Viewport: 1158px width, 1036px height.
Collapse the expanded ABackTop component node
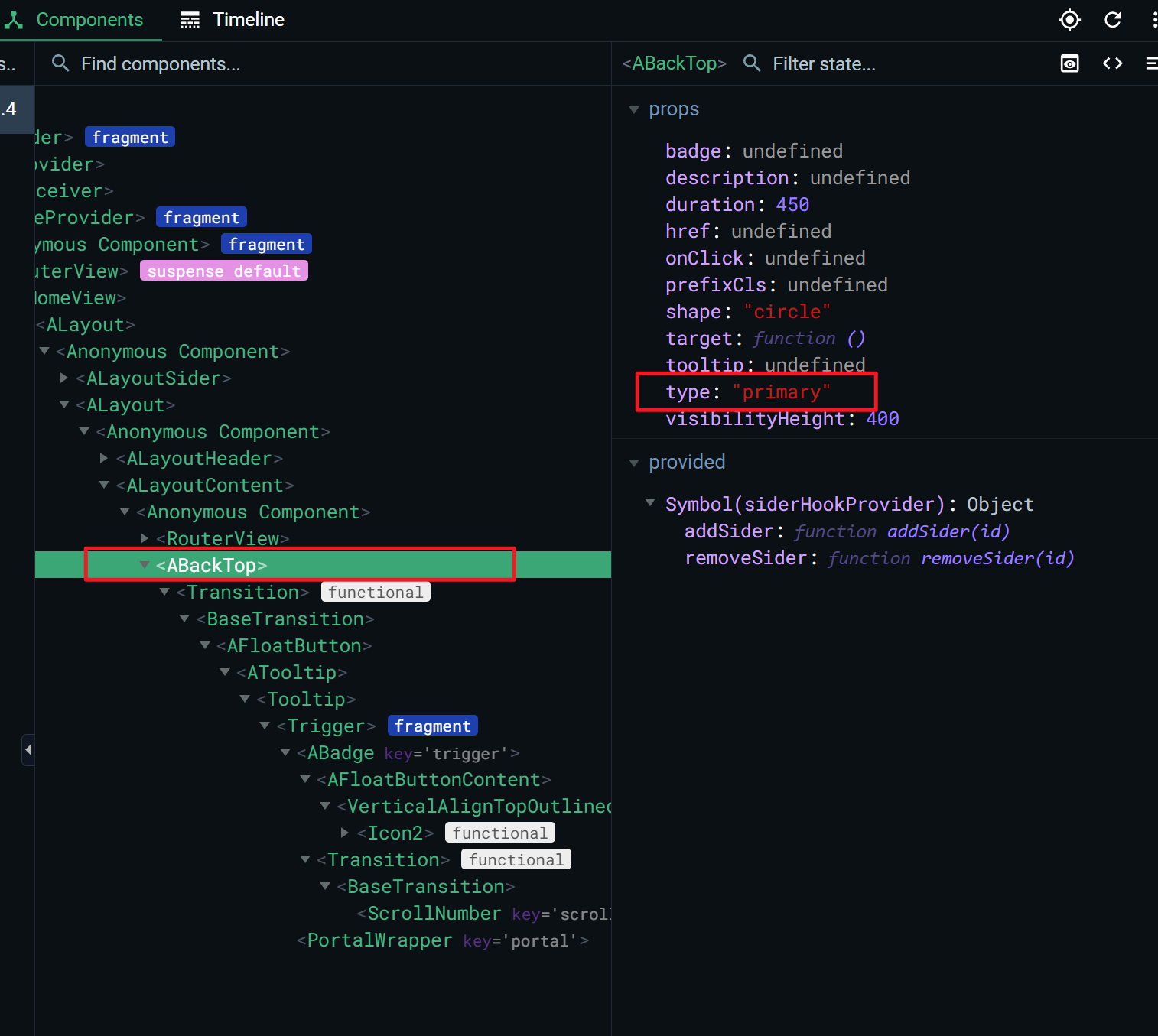pyautogui.click(x=145, y=564)
